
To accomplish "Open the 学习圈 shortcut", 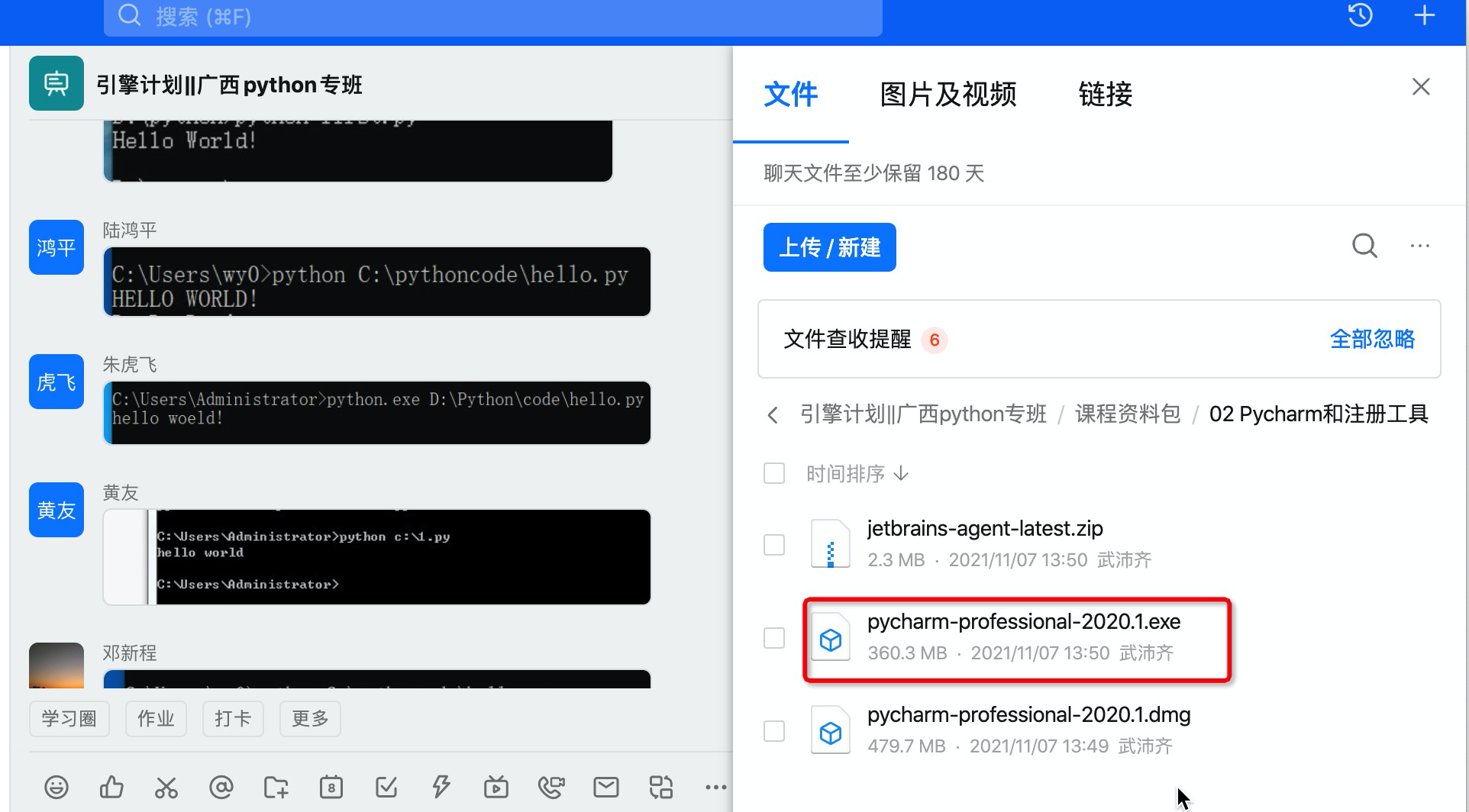I will coord(69,718).
